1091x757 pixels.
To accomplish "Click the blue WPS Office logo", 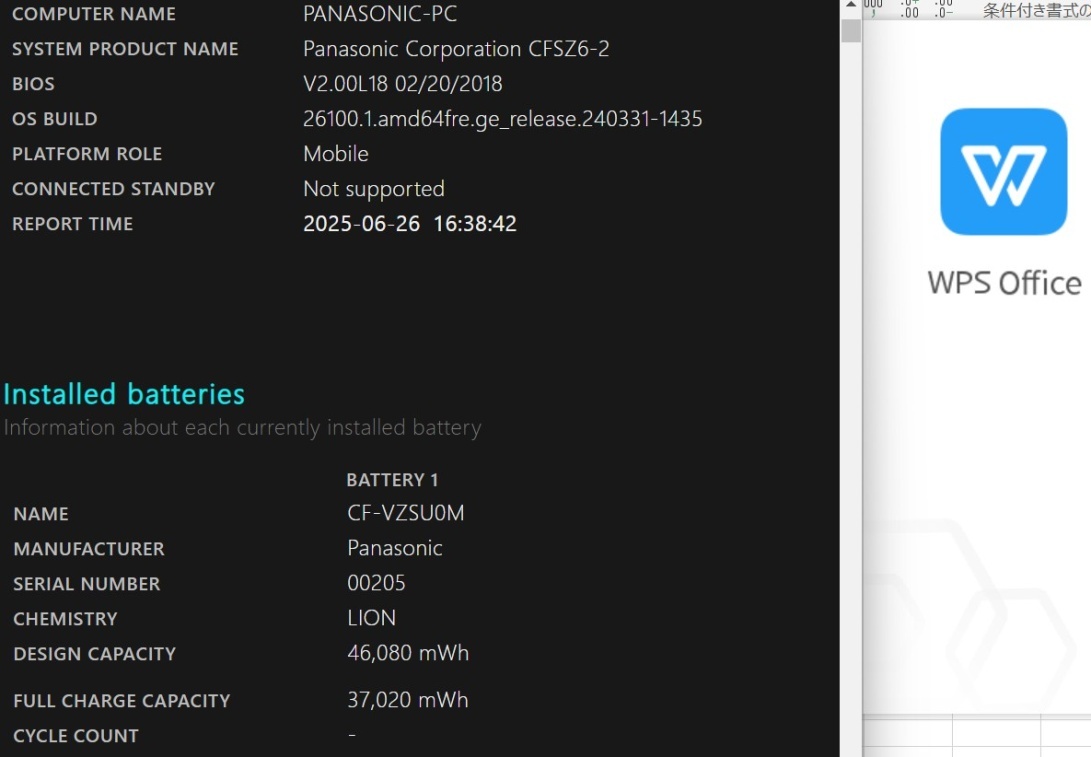I will pyautogui.click(x=1003, y=171).
